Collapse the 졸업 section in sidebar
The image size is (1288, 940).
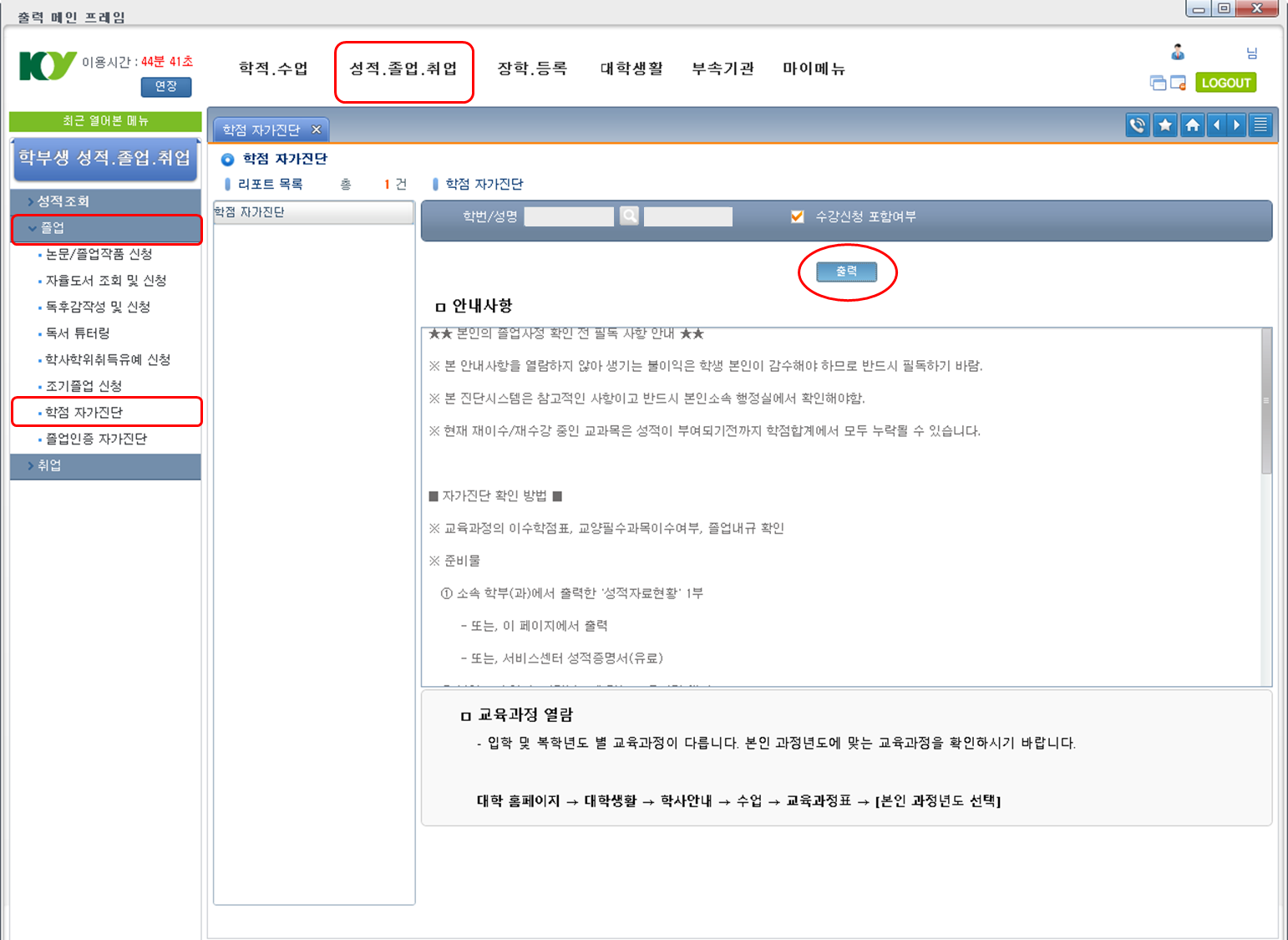[x=106, y=229]
